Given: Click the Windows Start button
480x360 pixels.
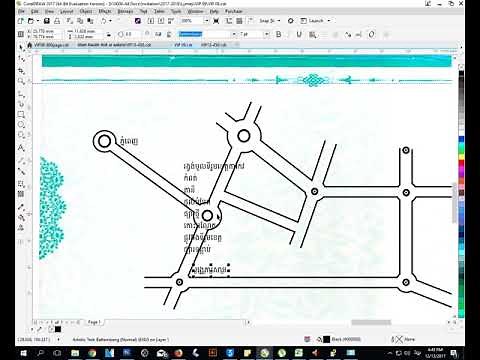Looking at the screenshot, I should pos(24,353).
